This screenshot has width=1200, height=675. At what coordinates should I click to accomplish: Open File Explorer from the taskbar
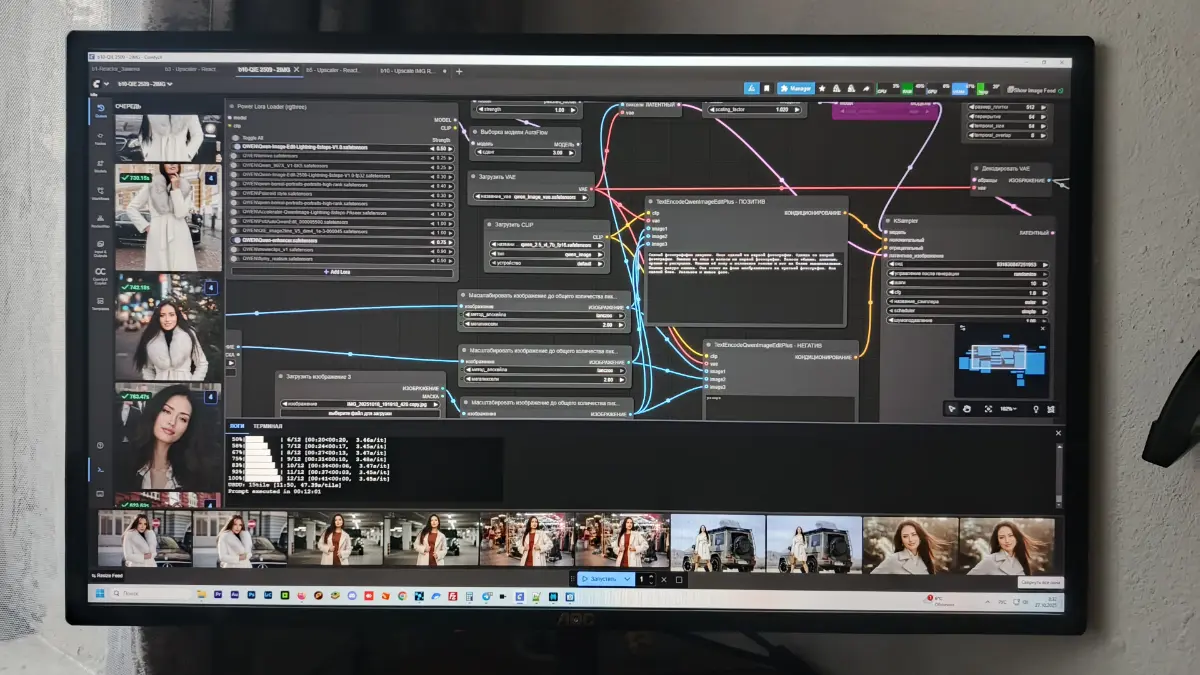[203, 595]
